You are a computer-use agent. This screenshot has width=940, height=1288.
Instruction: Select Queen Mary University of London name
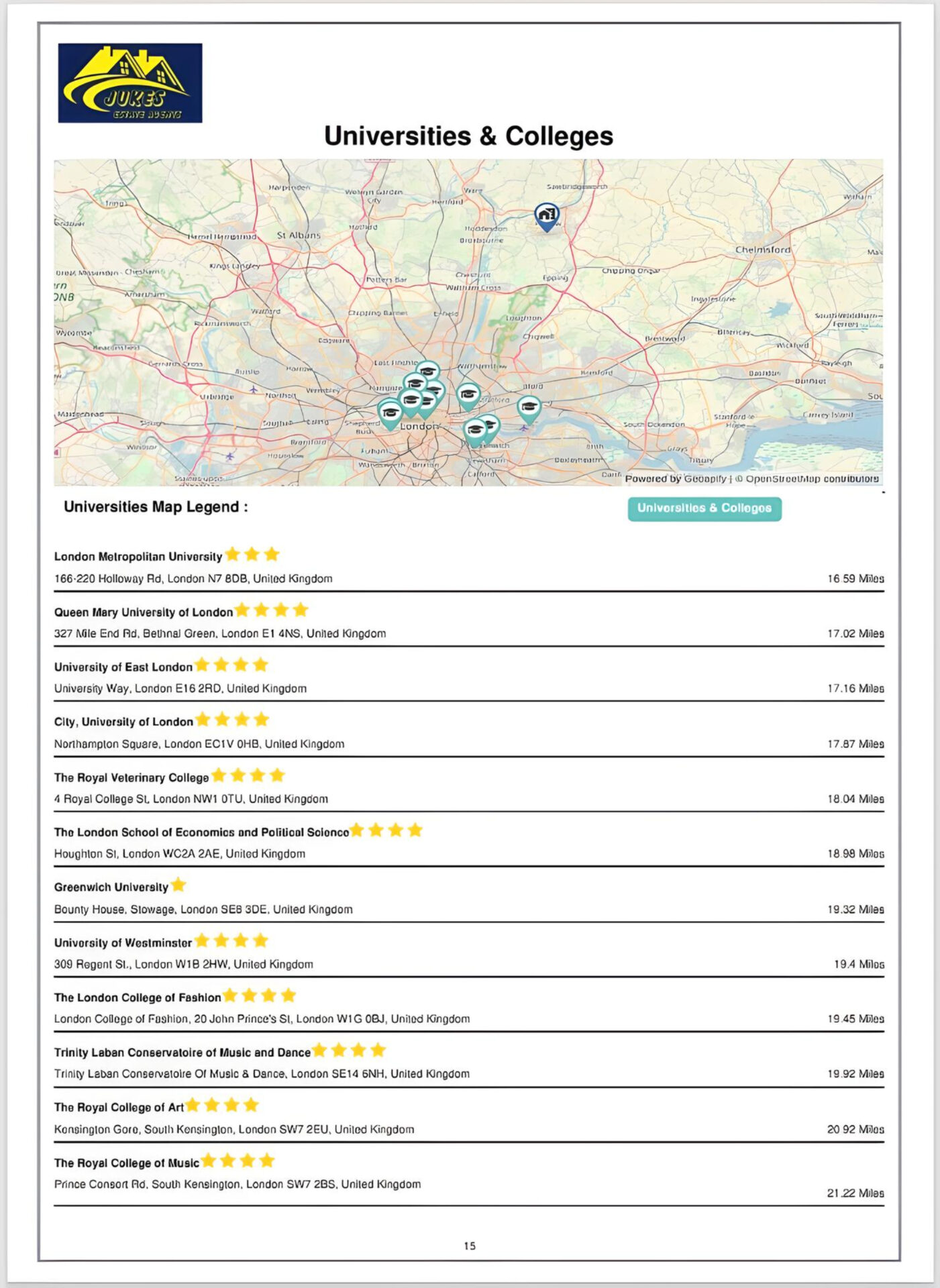coord(144,612)
